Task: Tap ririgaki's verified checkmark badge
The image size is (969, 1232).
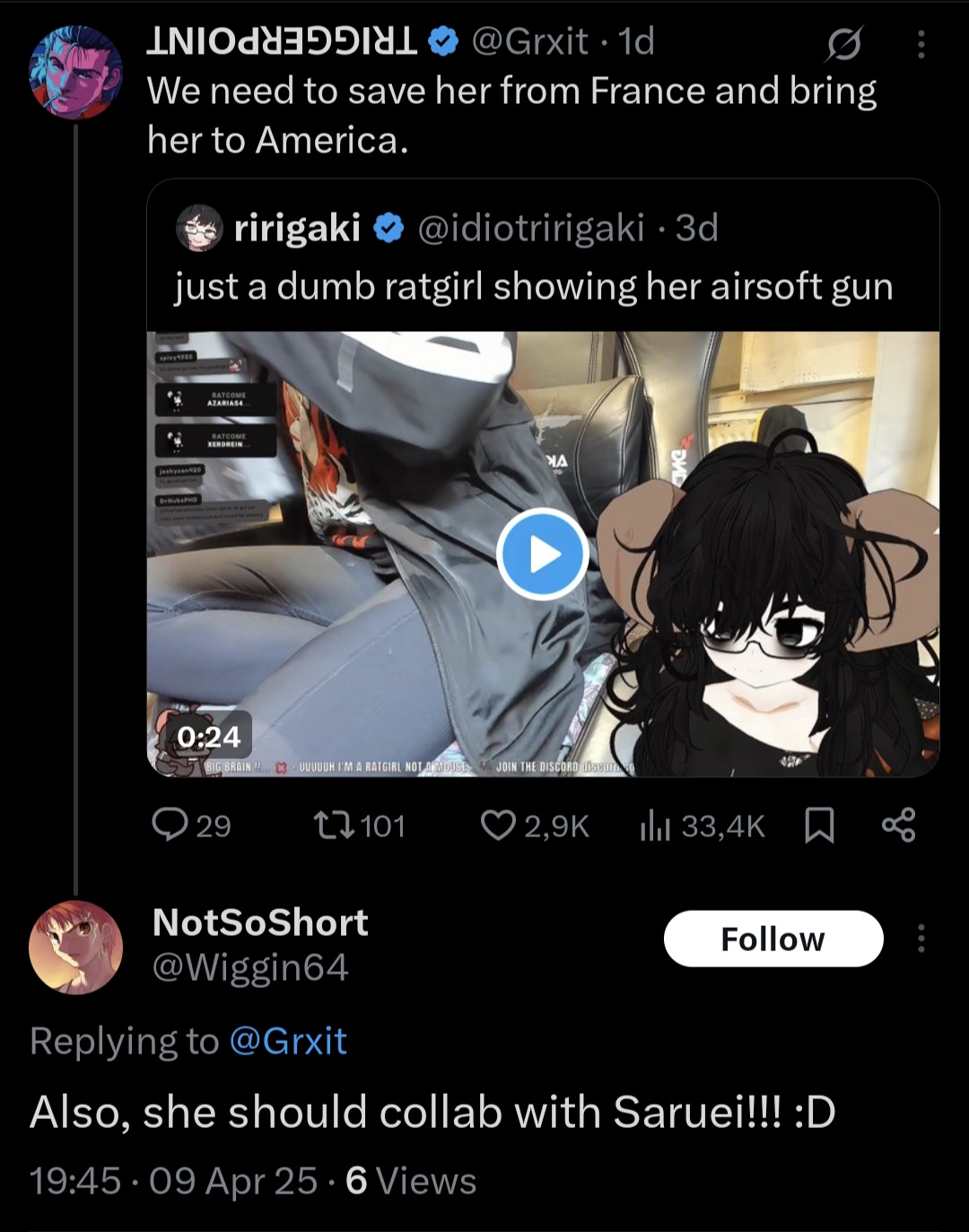Action: coord(388,228)
